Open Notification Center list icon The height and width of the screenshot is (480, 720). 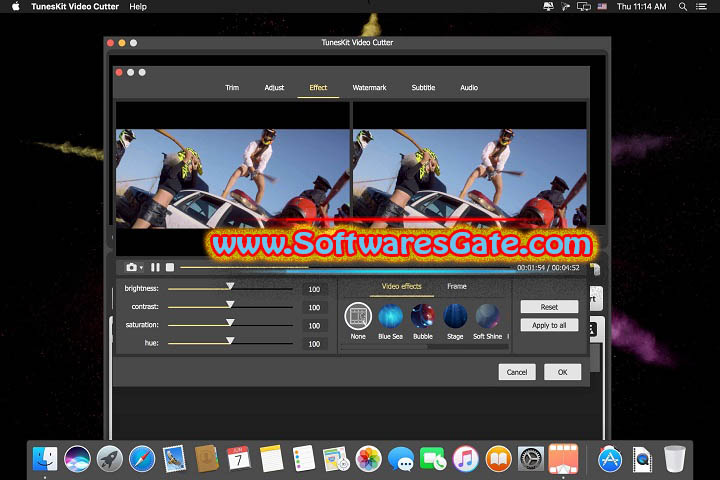pyautogui.click(x=701, y=6)
